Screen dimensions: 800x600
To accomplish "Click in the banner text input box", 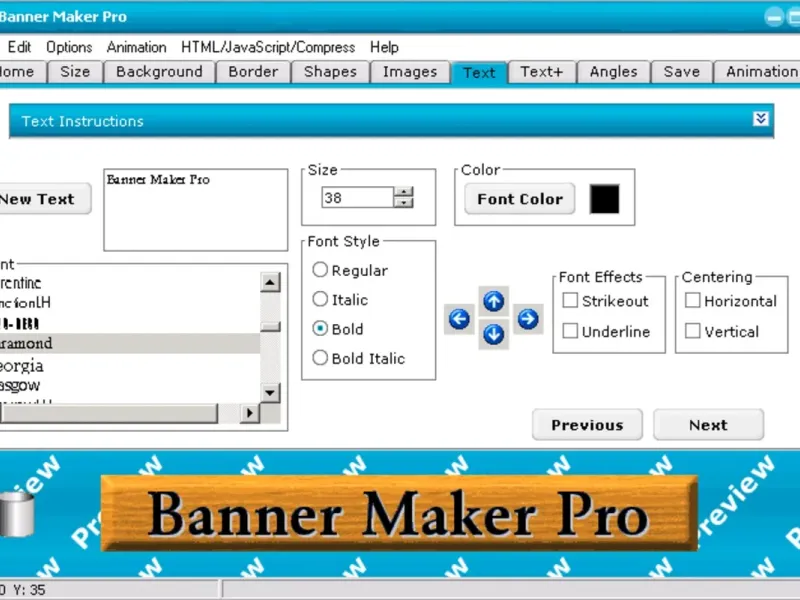I will tap(195, 210).
